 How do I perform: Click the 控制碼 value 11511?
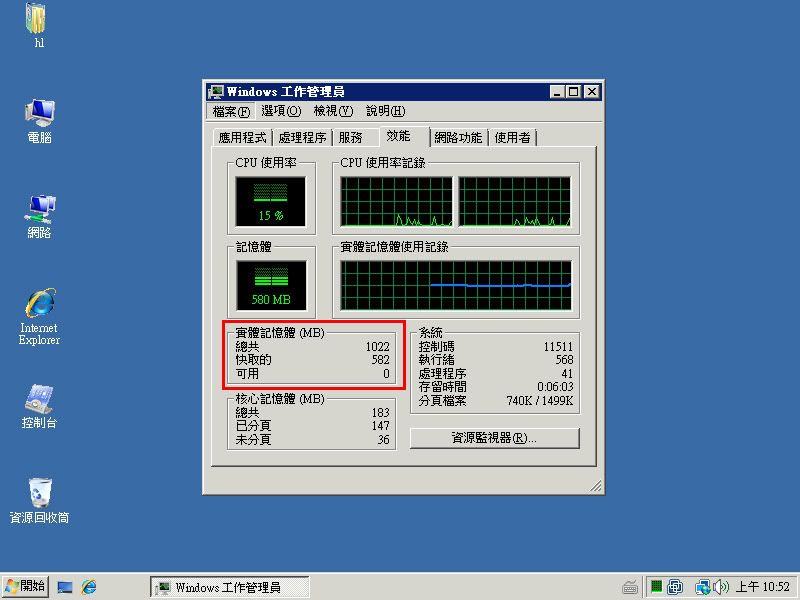point(558,347)
